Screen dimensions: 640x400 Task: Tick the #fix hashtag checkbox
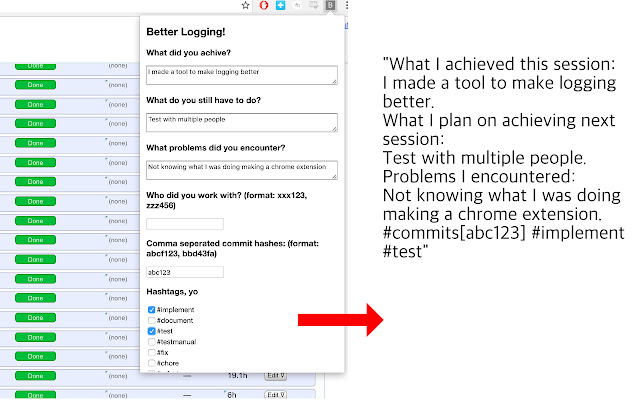coord(151,353)
